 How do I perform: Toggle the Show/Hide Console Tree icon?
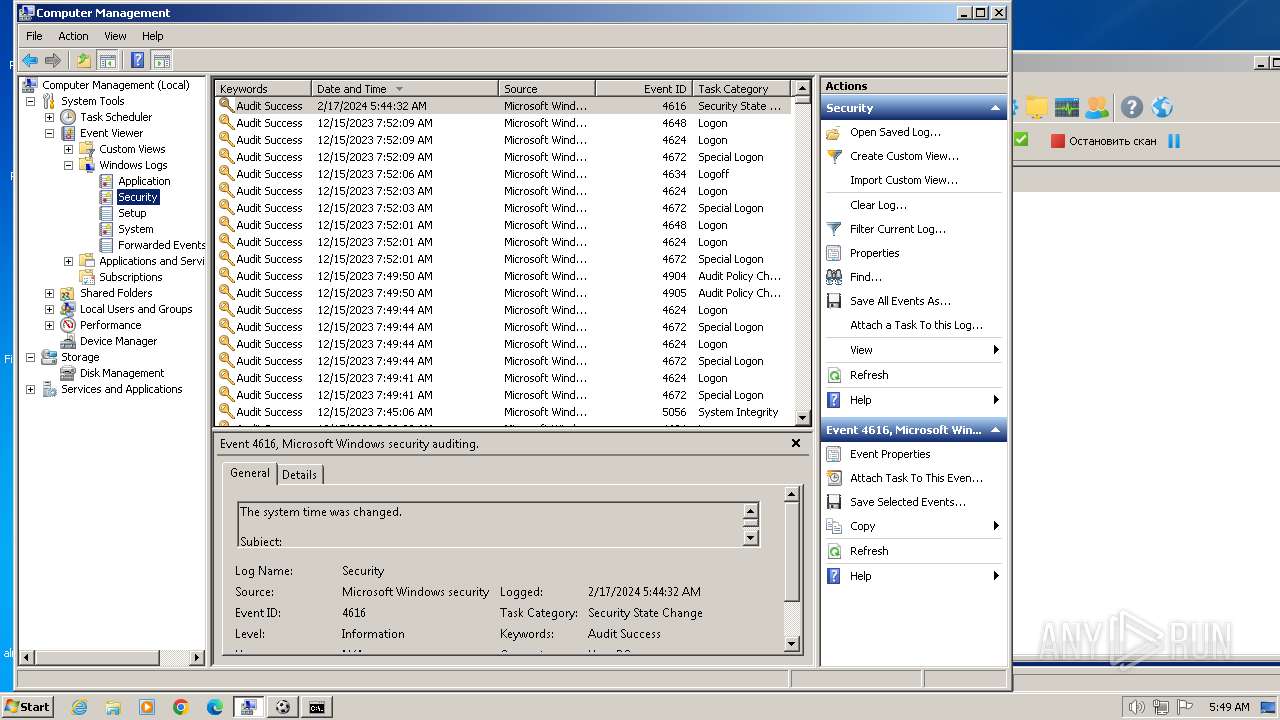(107, 61)
